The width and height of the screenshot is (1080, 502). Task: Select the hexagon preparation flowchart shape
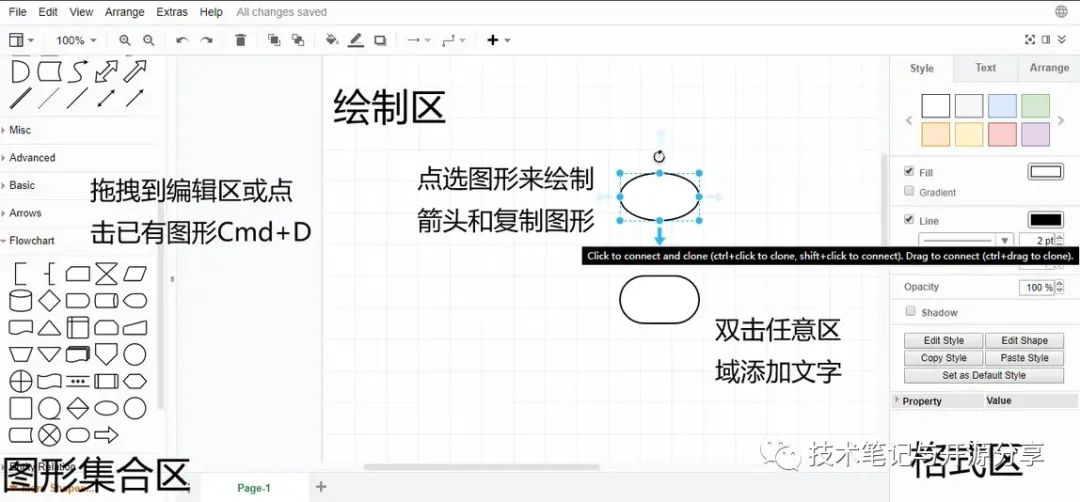coord(135,381)
